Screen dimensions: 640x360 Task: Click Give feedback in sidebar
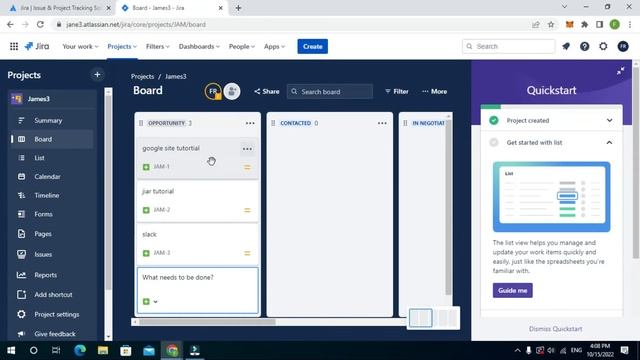point(51,334)
